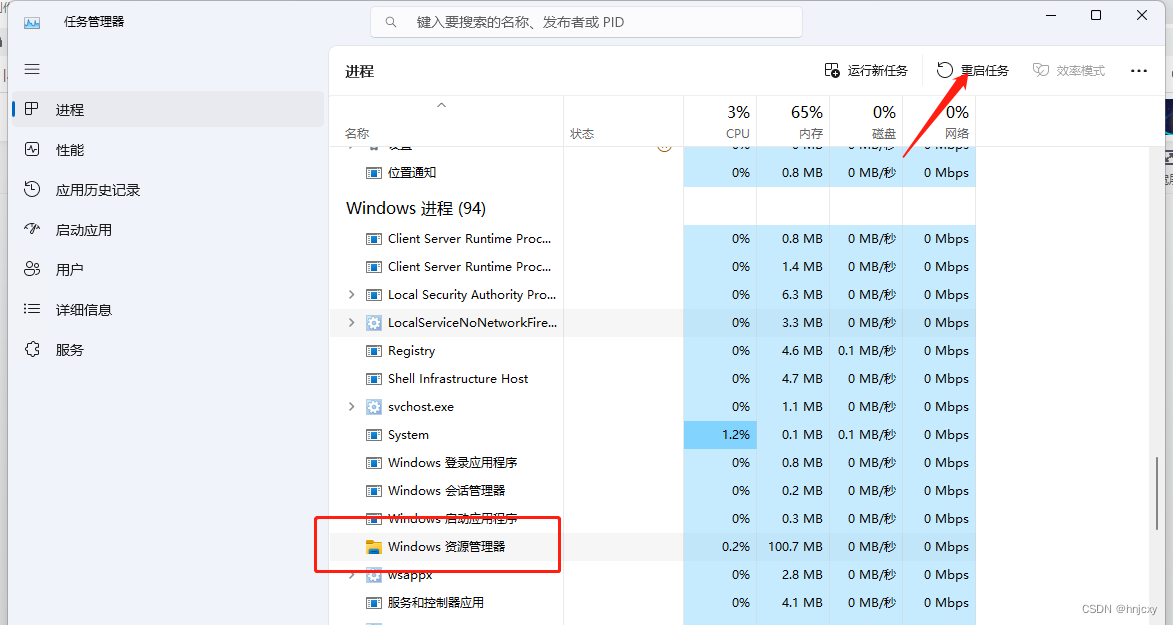1173x625 pixels.
Task: Maximize the Task Manager window
Action: 1096,16
